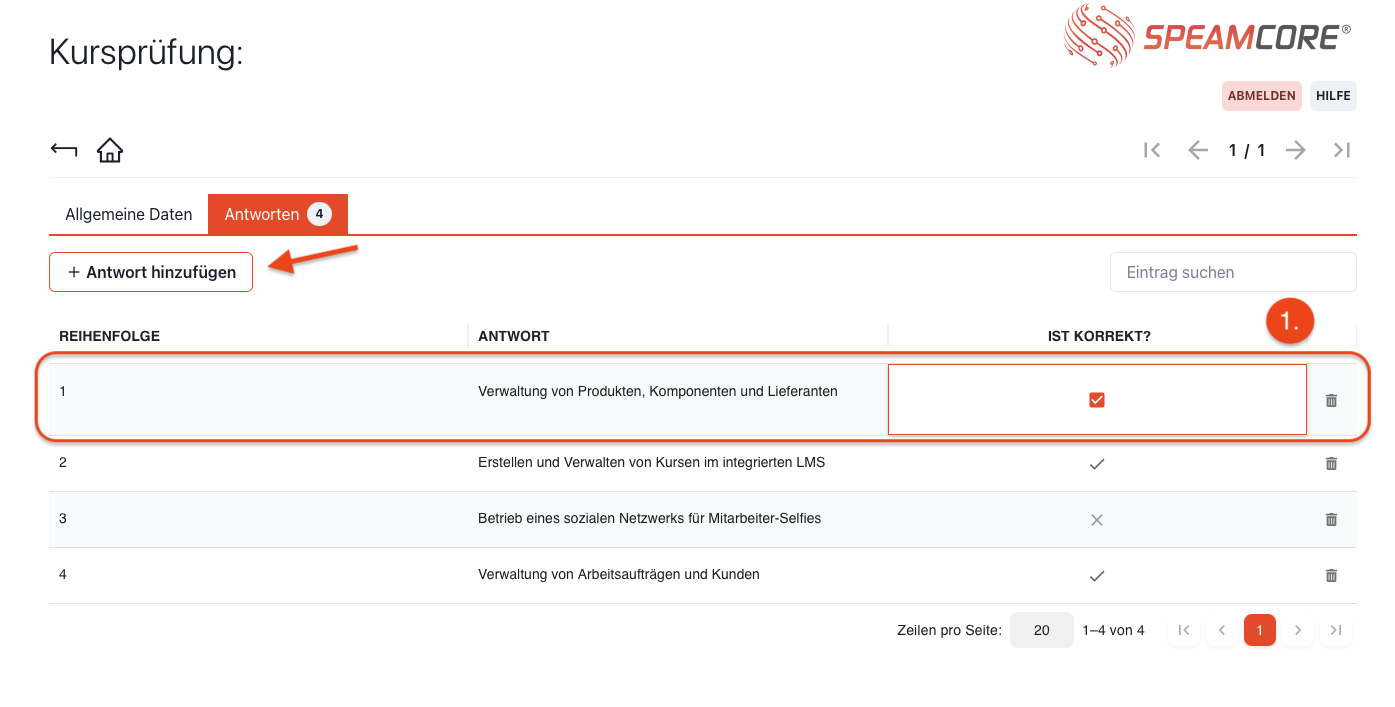Image resolution: width=1395 pixels, height=707 pixels.
Task: Click the back arrow icon
Action: pyautogui.click(x=64, y=150)
